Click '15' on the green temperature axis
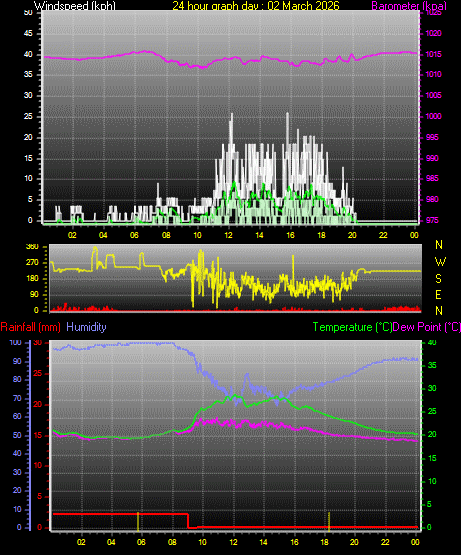The image size is (461, 555). (x=432, y=458)
